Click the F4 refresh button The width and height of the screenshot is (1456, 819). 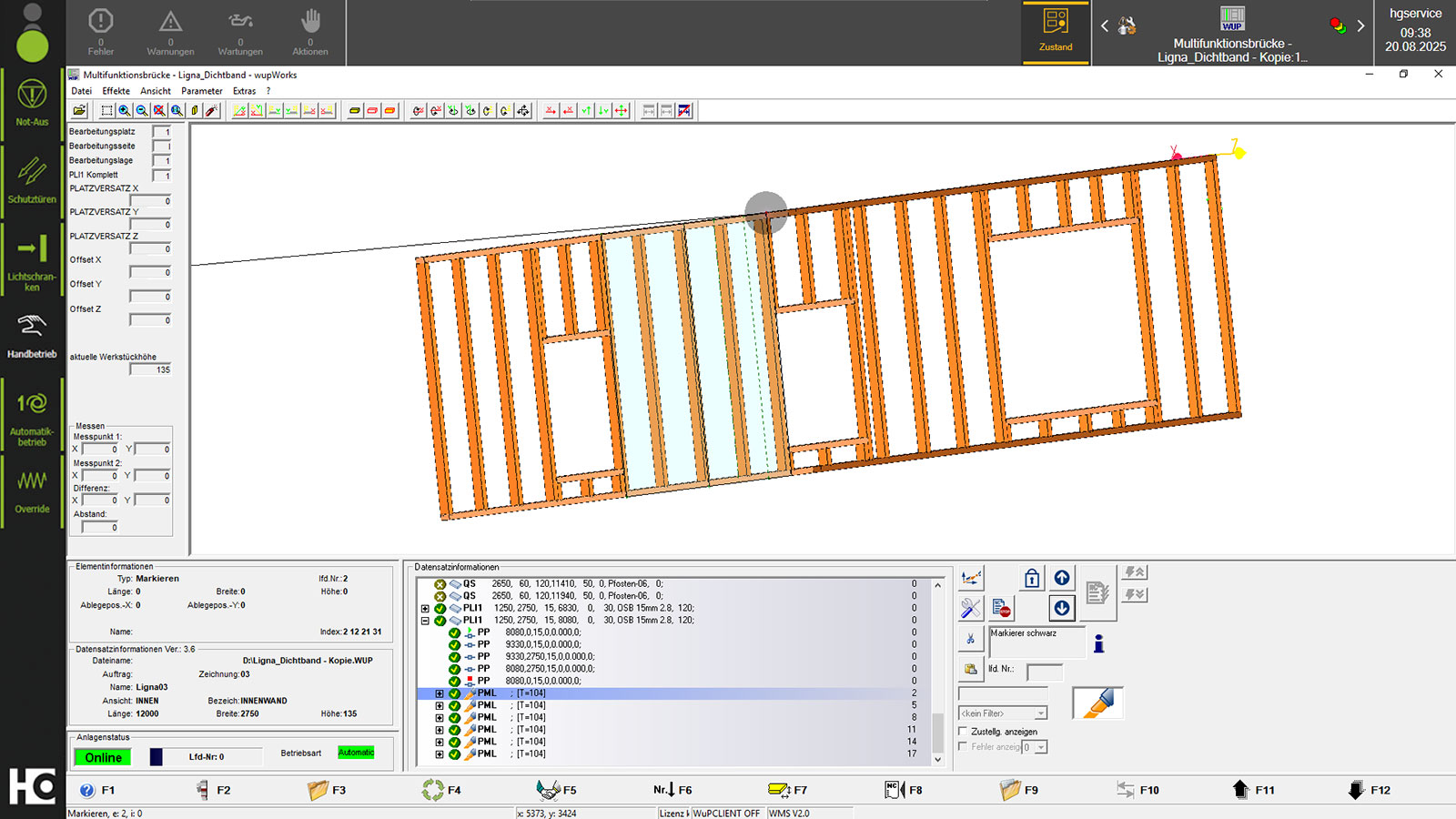pyautogui.click(x=442, y=790)
